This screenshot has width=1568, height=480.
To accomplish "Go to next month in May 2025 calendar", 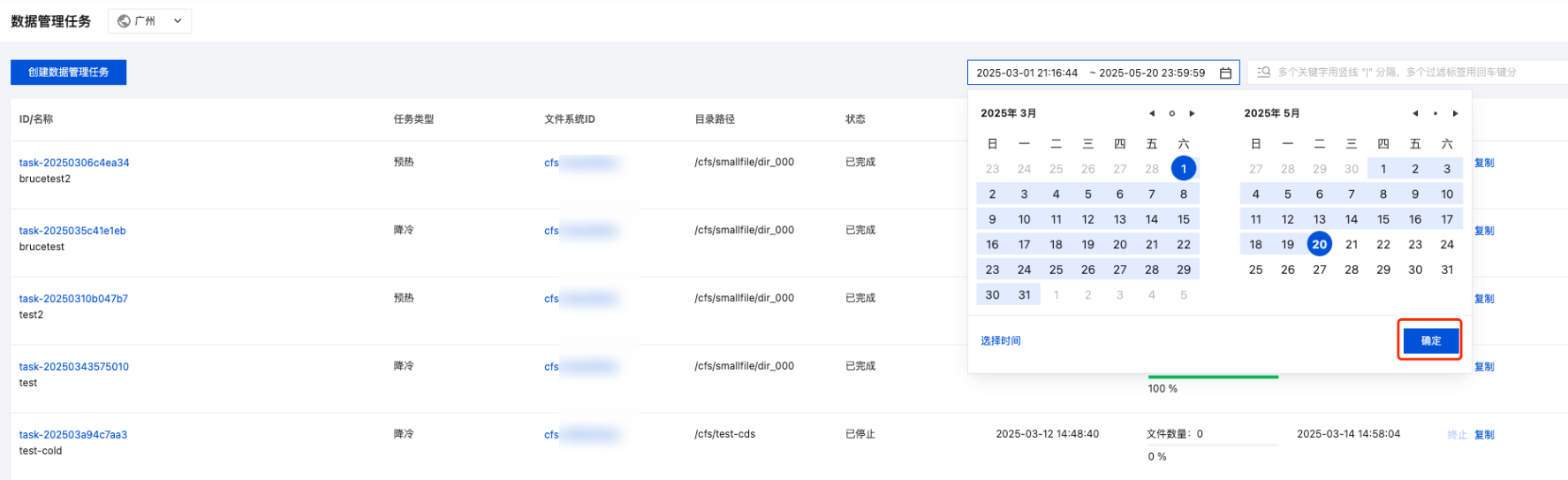I will pyautogui.click(x=1455, y=113).
